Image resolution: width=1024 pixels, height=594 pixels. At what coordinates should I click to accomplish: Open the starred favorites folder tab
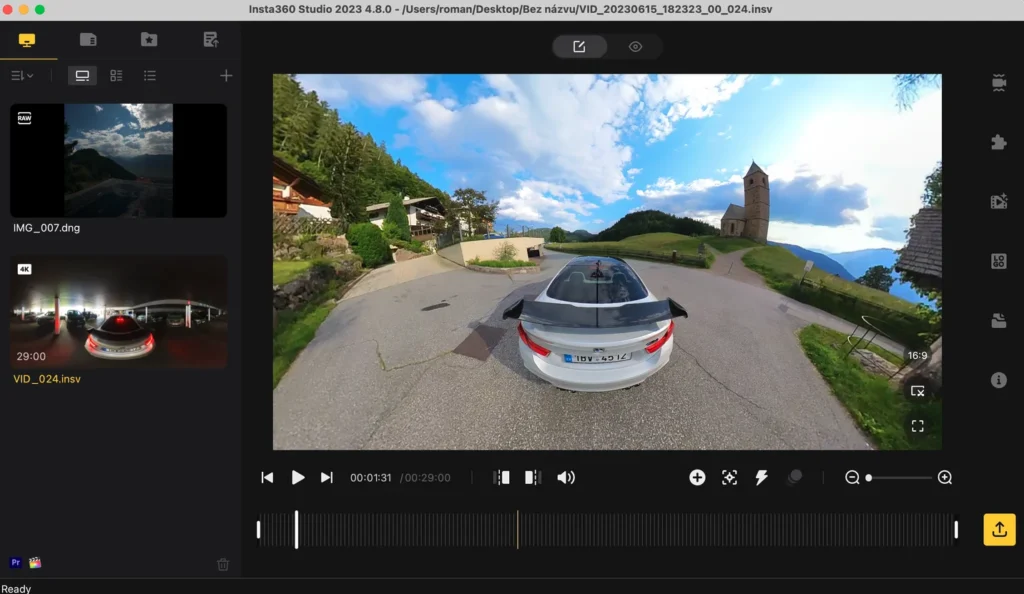(x=149, y=40)
